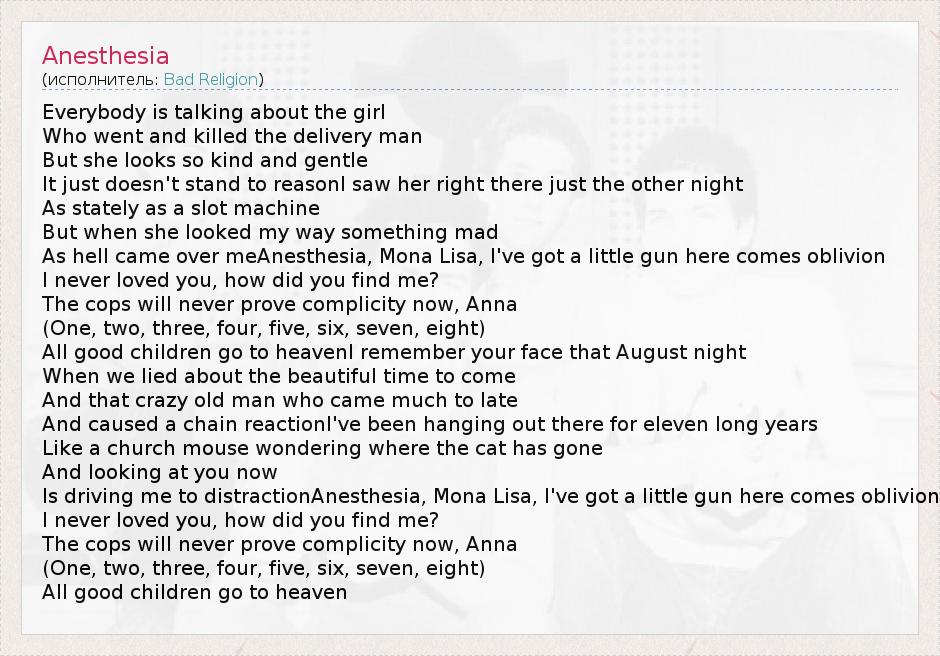940x656 pixels.
Task: Click the Anesthesia song title heading
Action: (x=105, y=55)
